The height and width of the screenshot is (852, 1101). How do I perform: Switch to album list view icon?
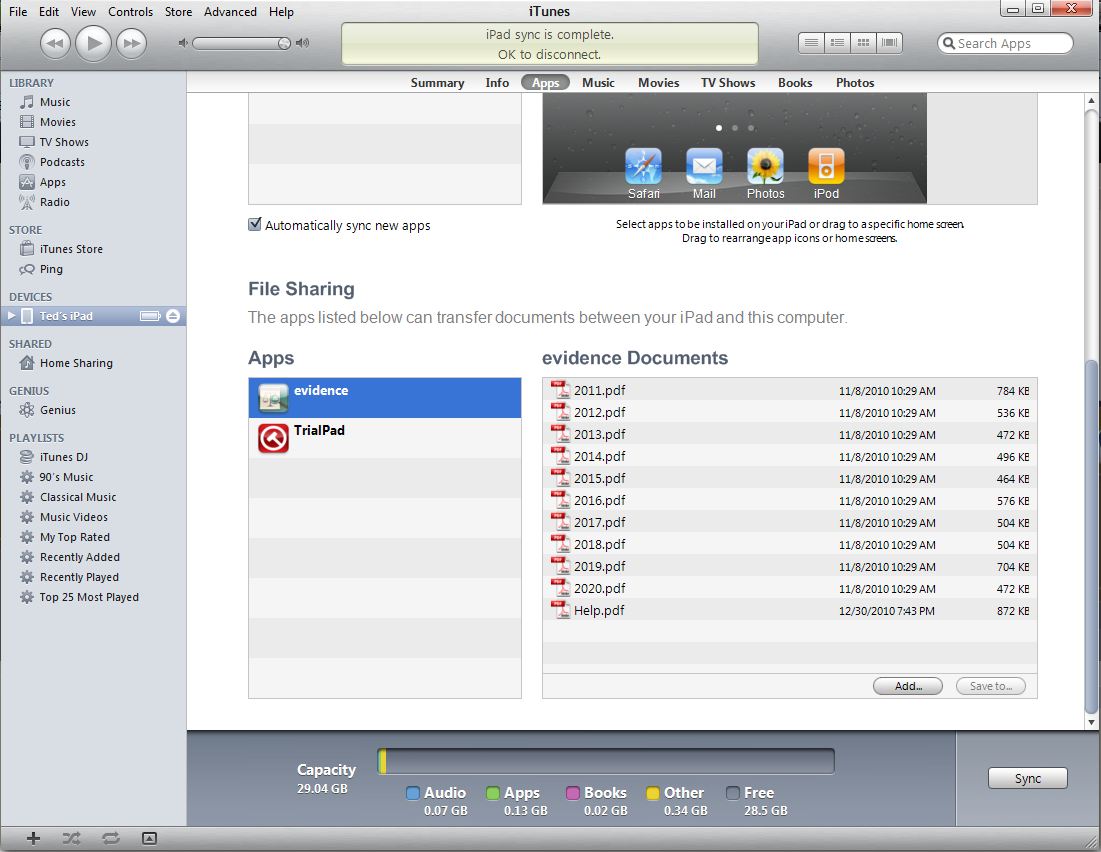(837, 43)
